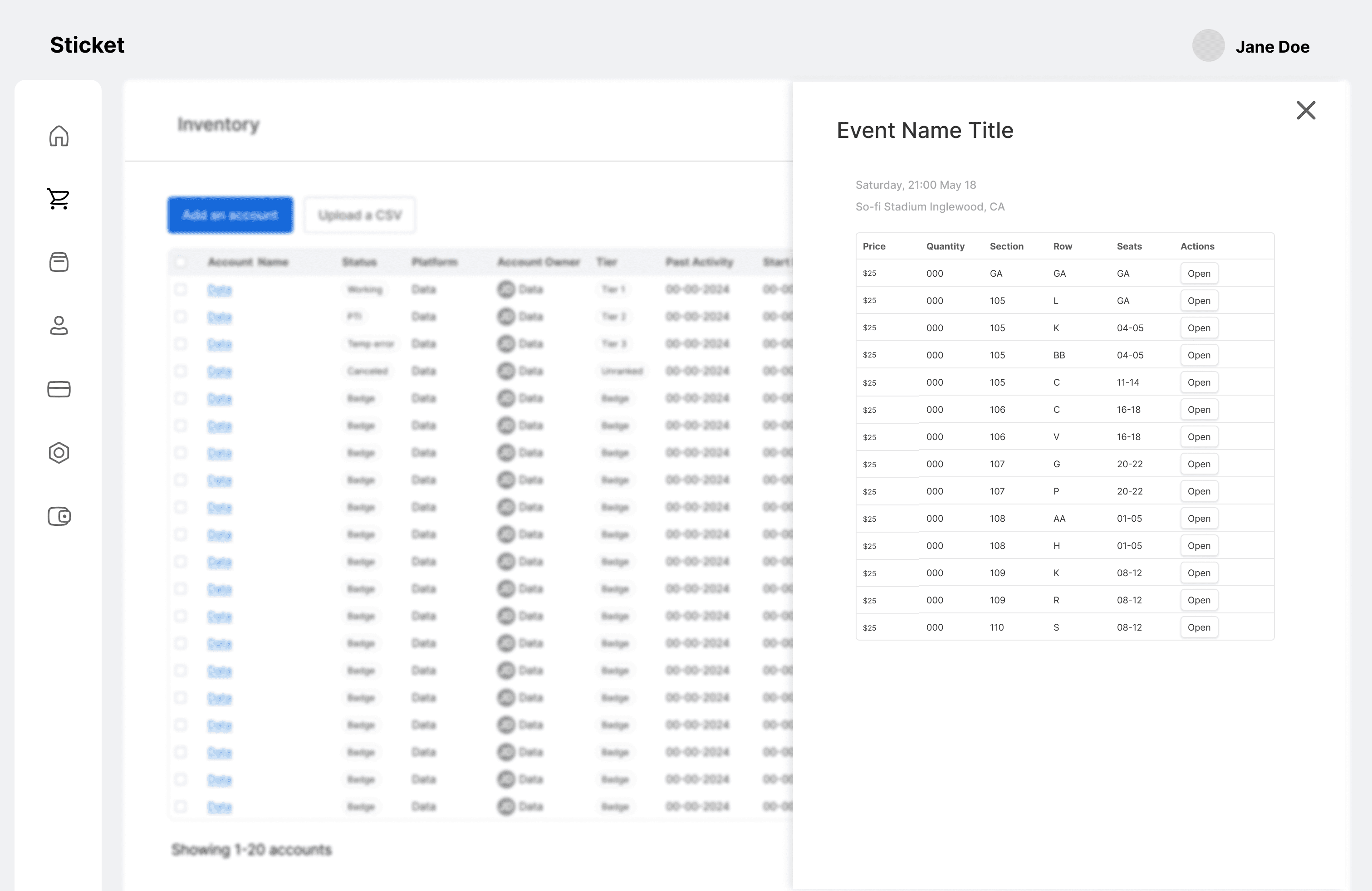Open listing for section 110 row S
This screenshot has height=891, width=1372.
tap(1199, 627)
